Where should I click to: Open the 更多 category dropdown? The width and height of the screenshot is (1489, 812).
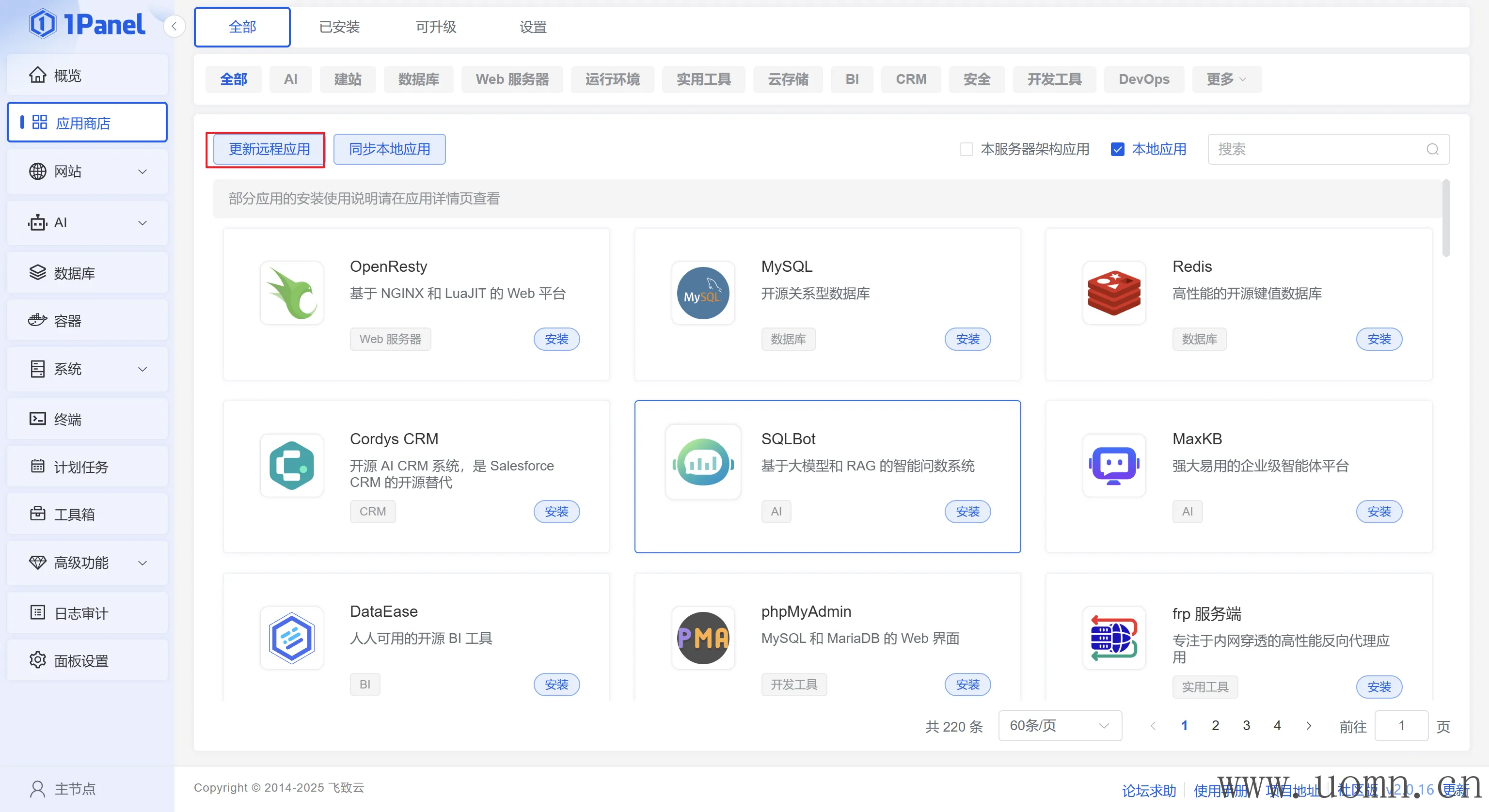[1225, 79]
